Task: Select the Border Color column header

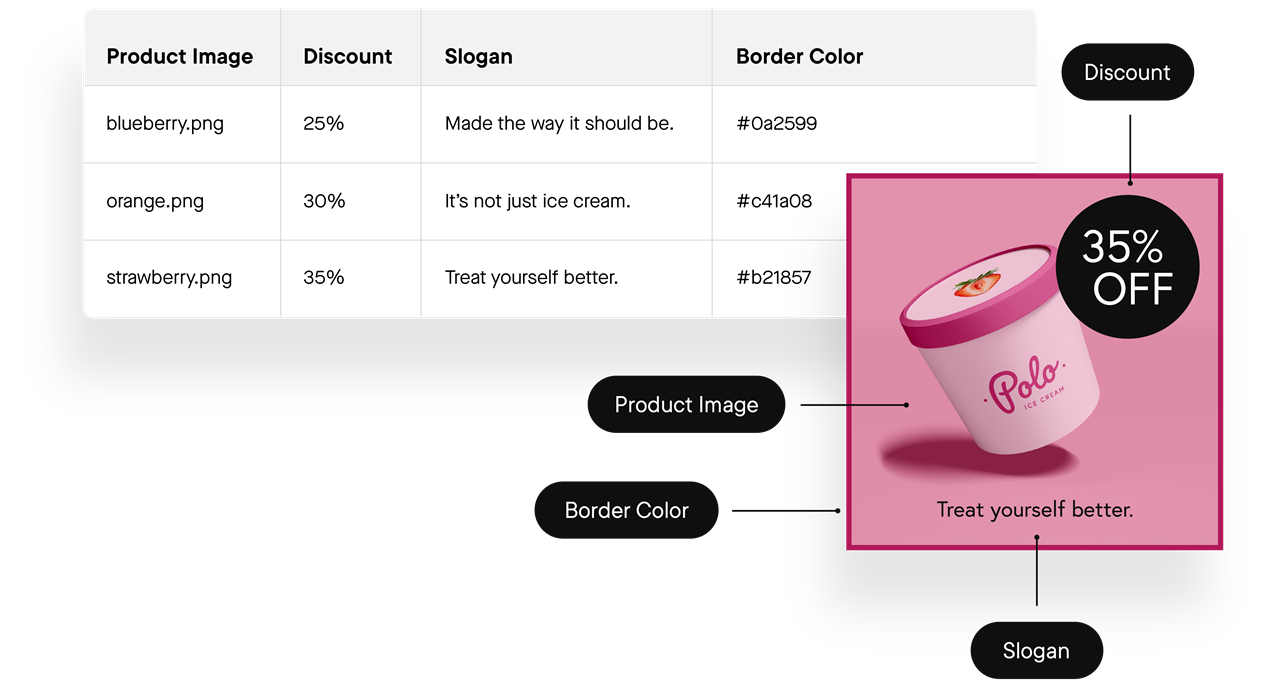Action: coord(874,48)
